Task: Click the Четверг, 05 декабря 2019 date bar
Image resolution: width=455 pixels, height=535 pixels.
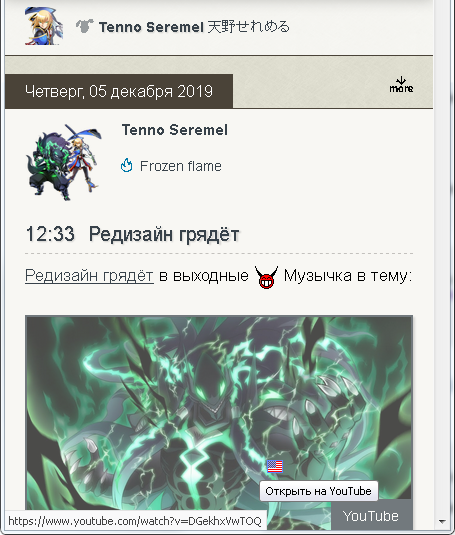Action: [x=119, y=91]
